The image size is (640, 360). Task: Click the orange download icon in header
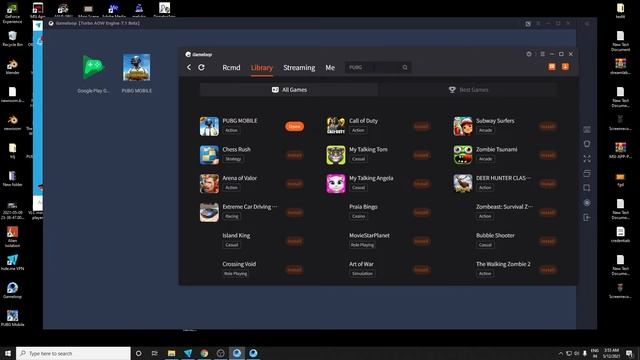coord(565,67)
